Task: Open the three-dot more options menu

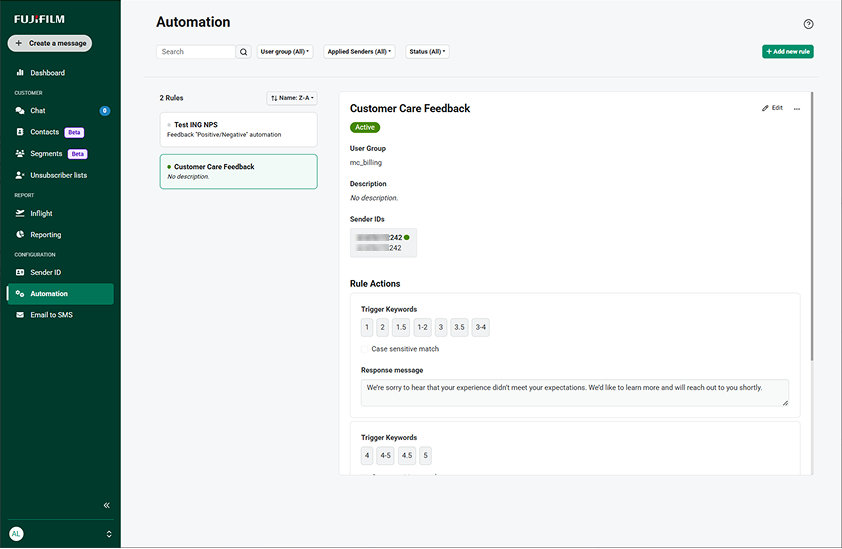Action: (797, 108)
